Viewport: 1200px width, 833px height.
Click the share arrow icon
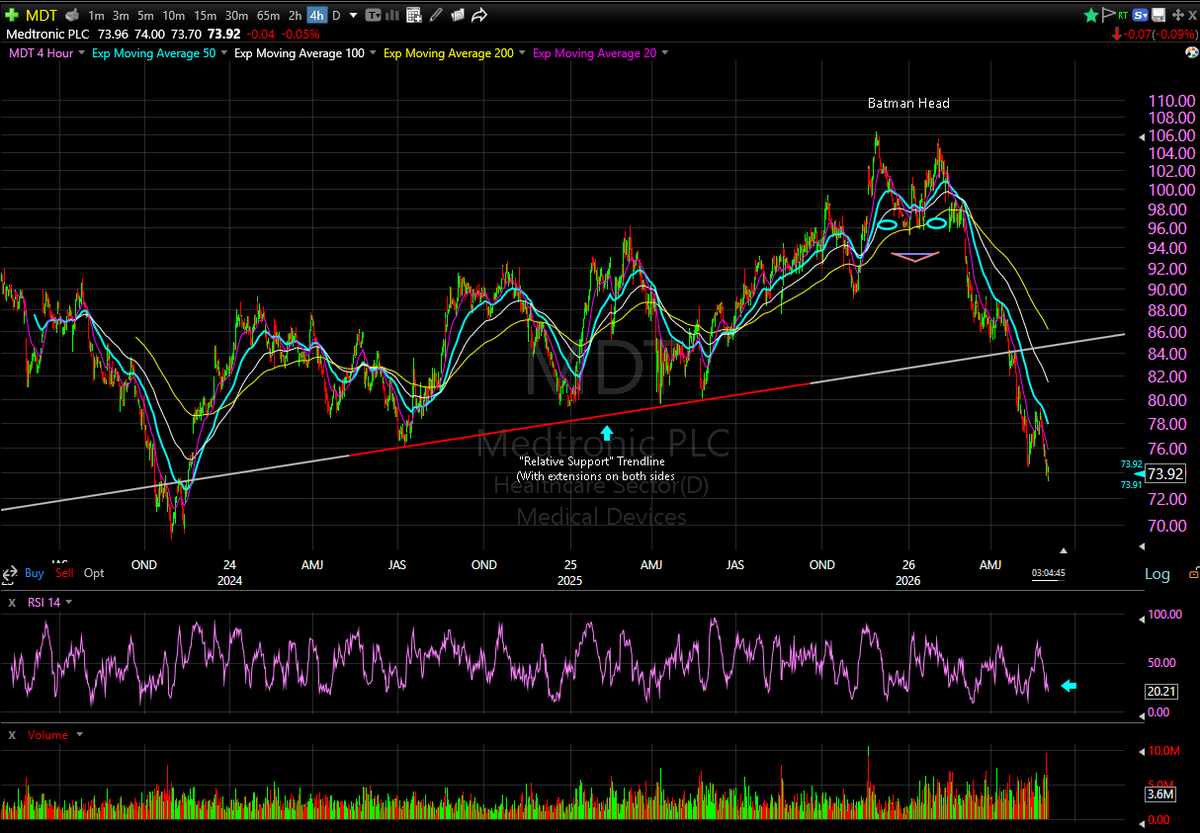479,15
